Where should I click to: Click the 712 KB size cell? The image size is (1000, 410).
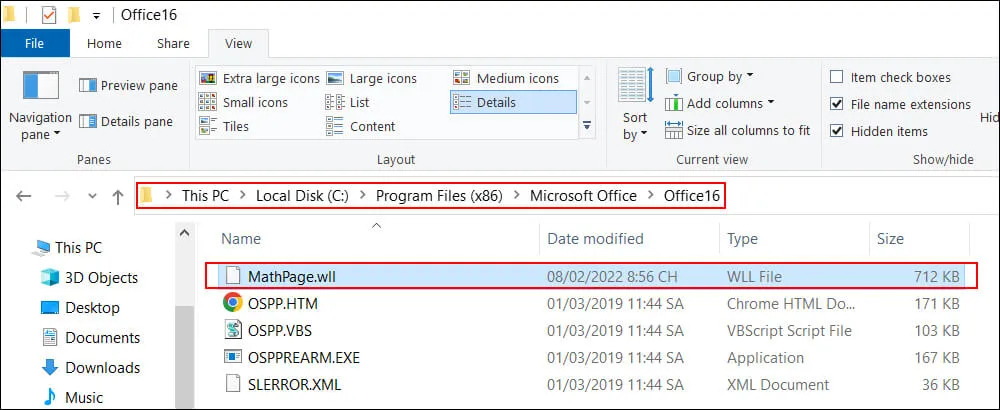936,277
